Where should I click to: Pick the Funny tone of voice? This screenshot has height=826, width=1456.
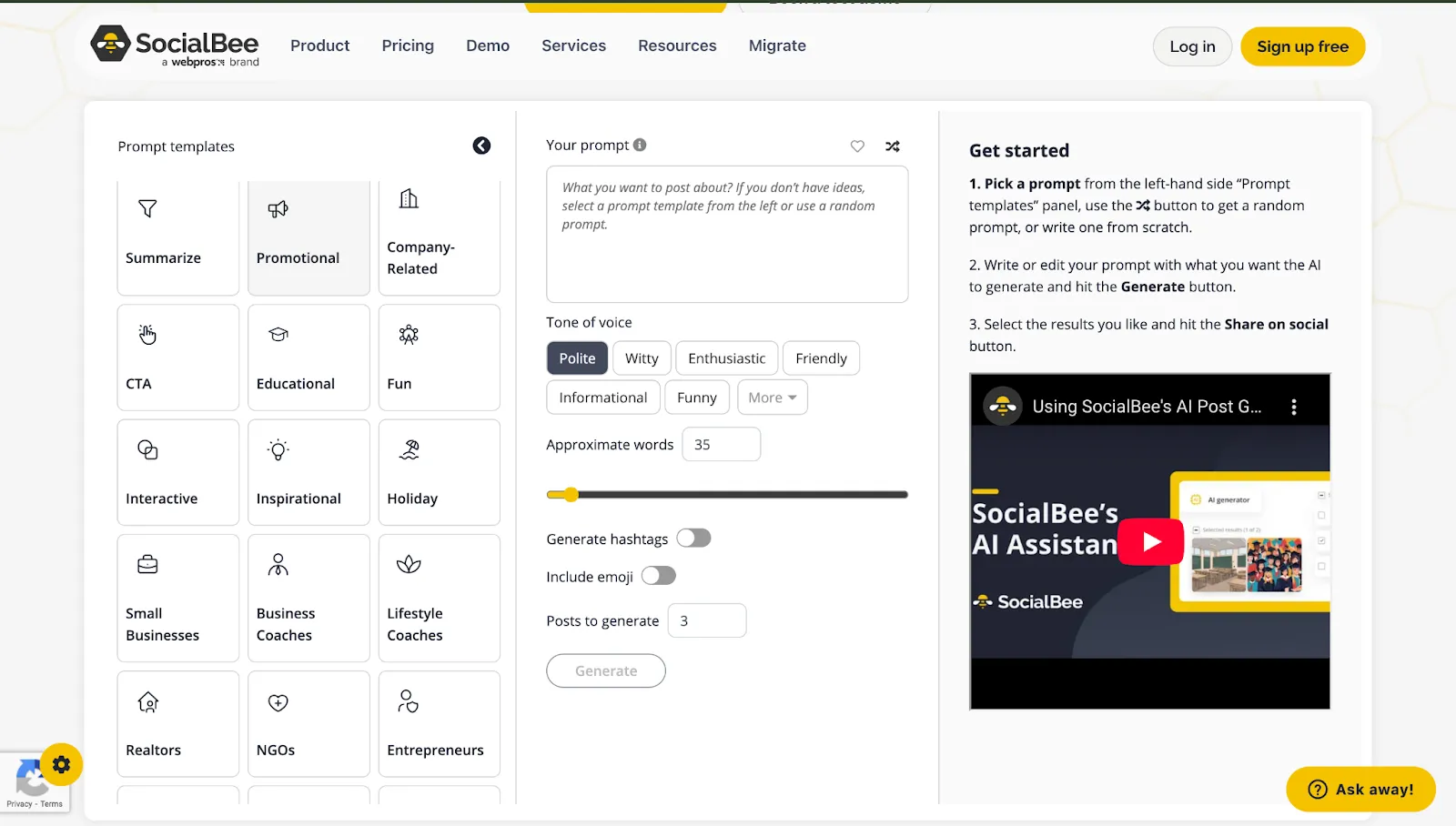[697, 398]
